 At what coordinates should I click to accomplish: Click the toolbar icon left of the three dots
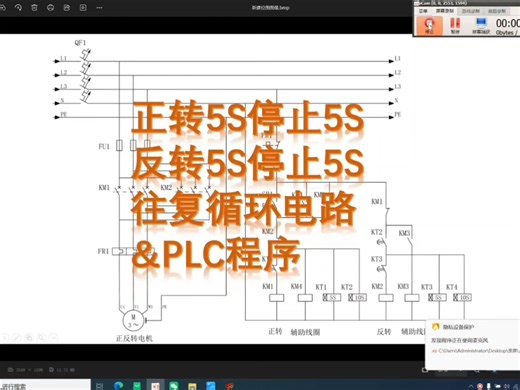(83, 7)
